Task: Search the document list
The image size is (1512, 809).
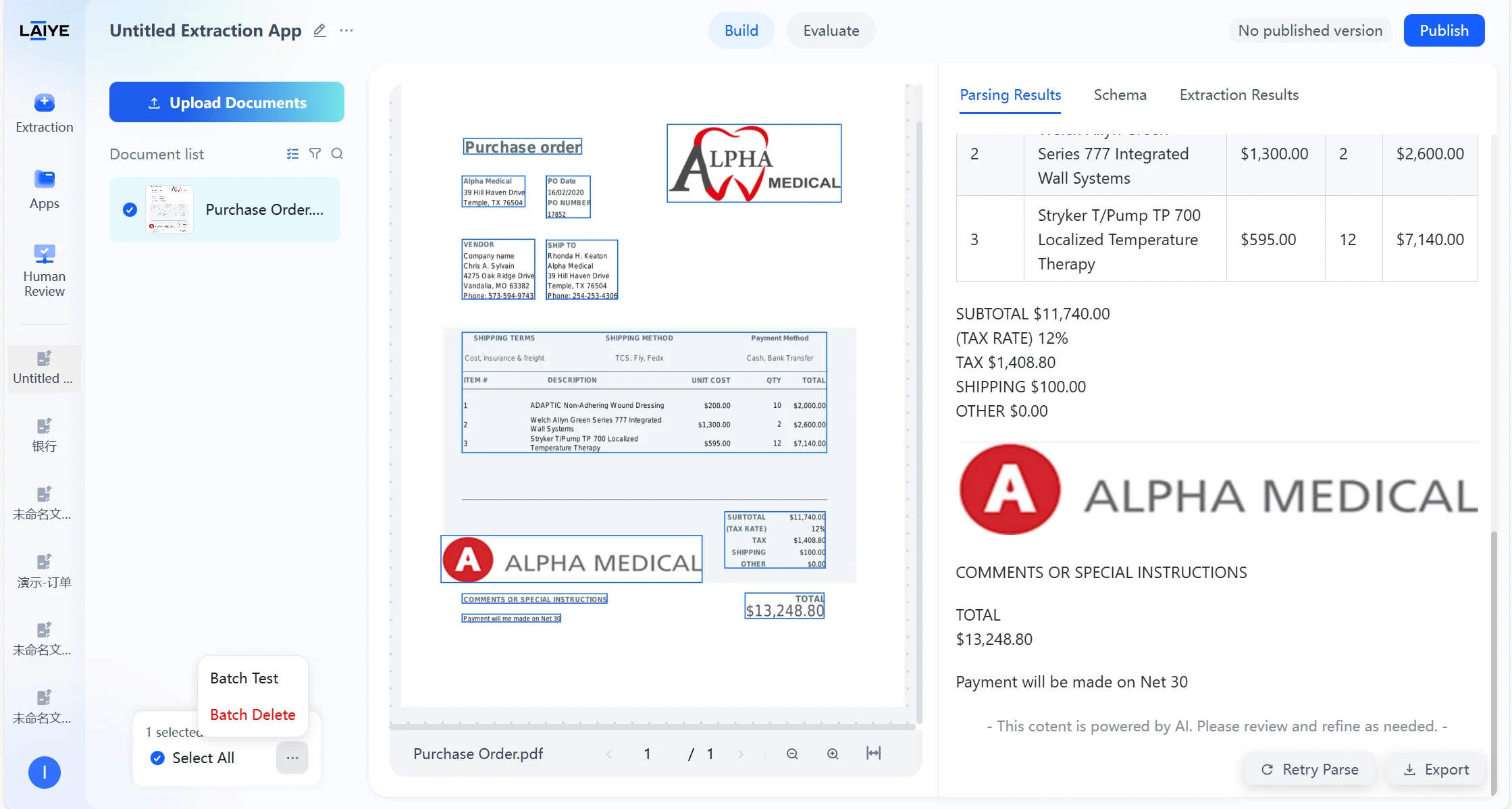Action: pos(337,154)
